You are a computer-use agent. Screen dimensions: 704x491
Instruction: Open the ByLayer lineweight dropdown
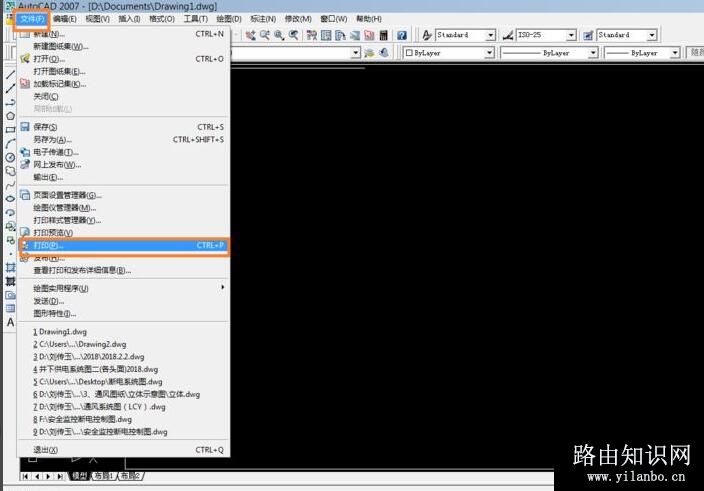pyautogui.click(x=675, y=53)
